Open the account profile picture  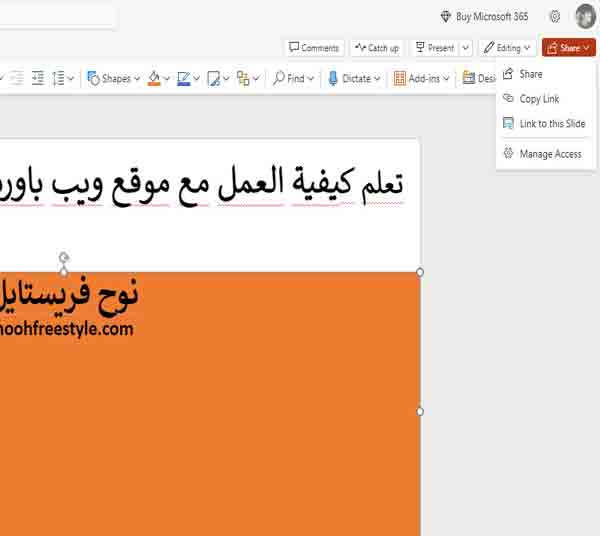pyautogui.click(x=585, y=16)
